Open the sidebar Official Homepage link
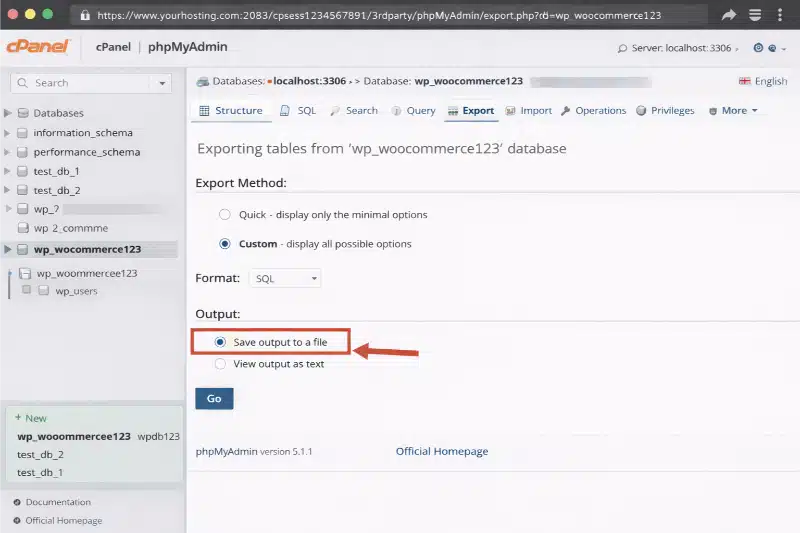The image size is (800, 533). point(64,521)
